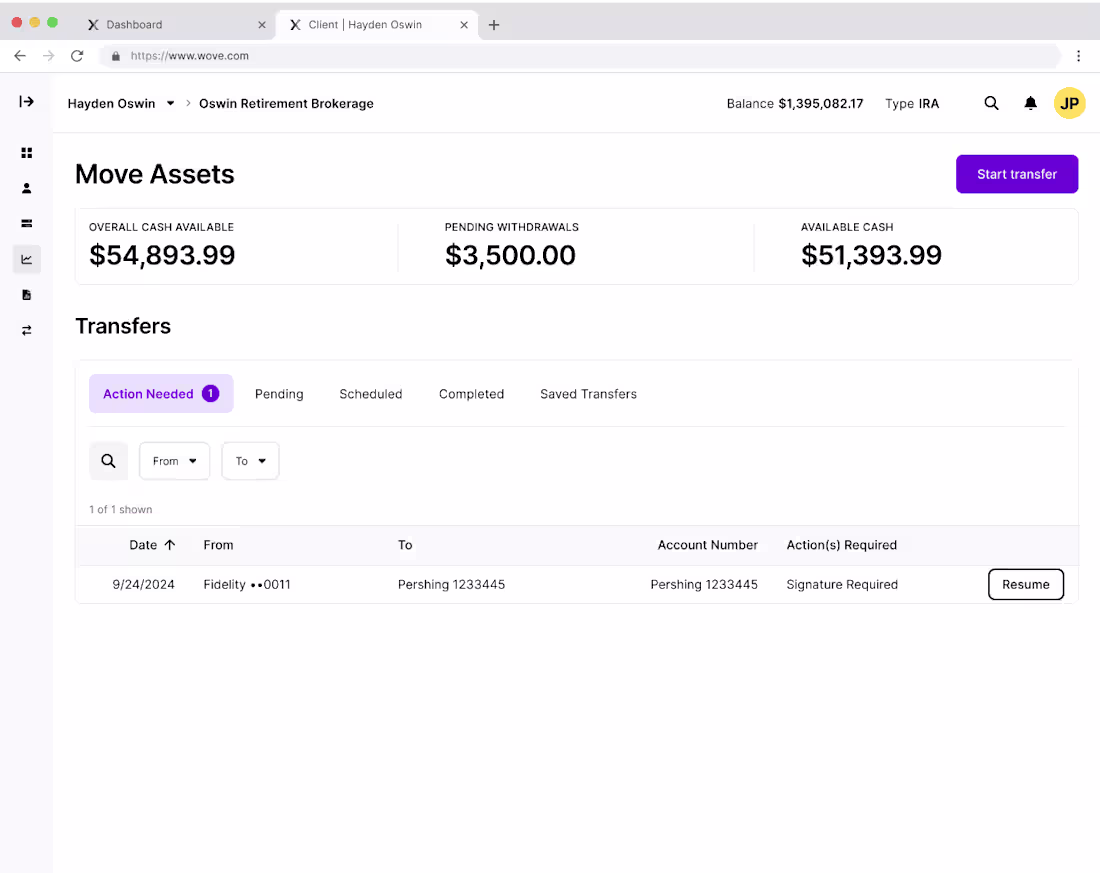Expand the Hayden Oswin client dropdown

coord(170,103)
